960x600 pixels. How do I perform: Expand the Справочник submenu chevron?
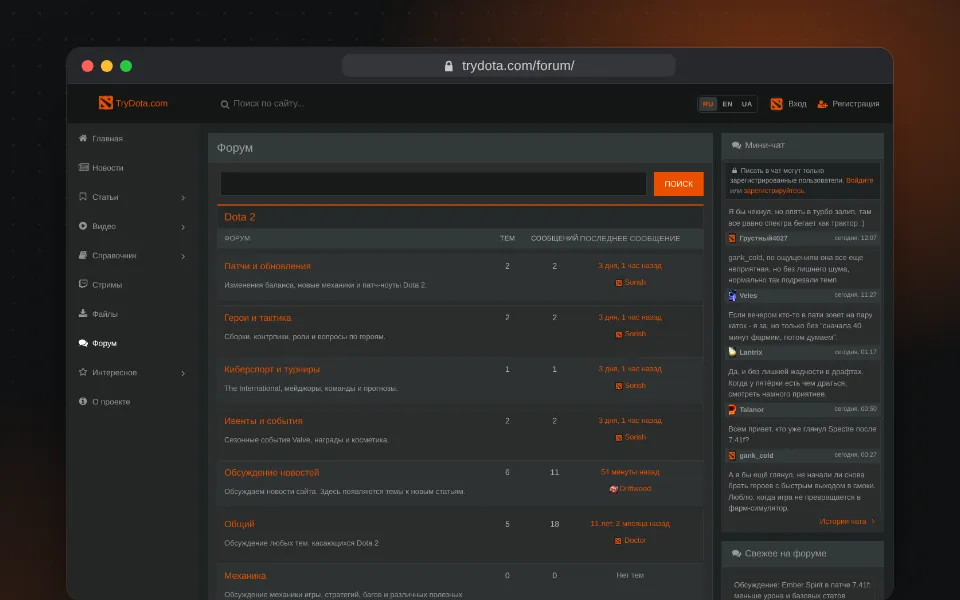click(x=183, y=257)
